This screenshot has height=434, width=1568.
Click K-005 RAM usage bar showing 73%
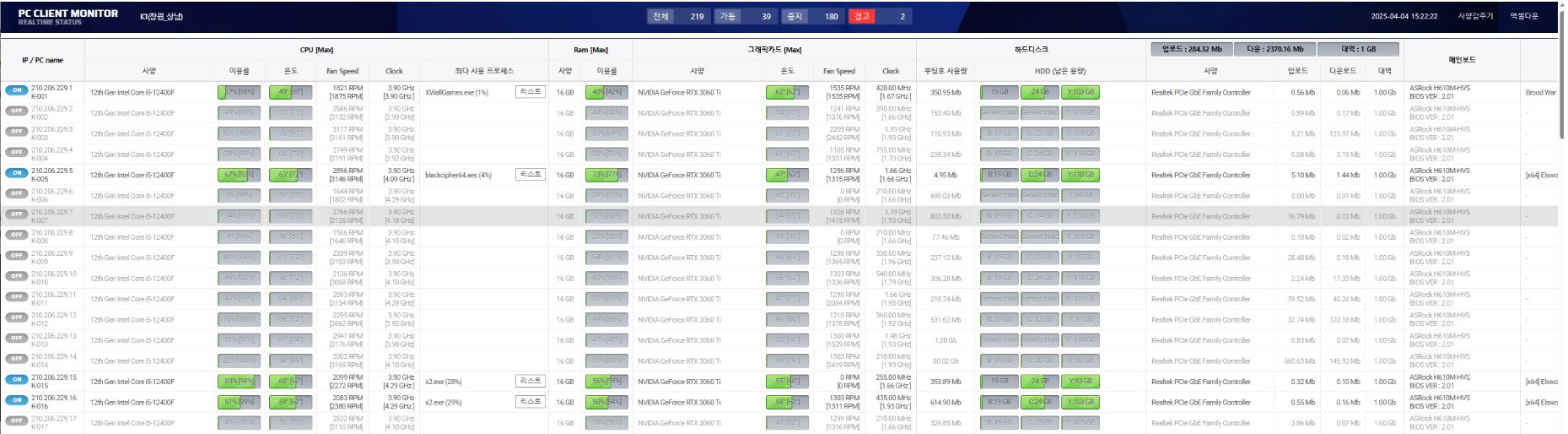[x=606, y=175]
